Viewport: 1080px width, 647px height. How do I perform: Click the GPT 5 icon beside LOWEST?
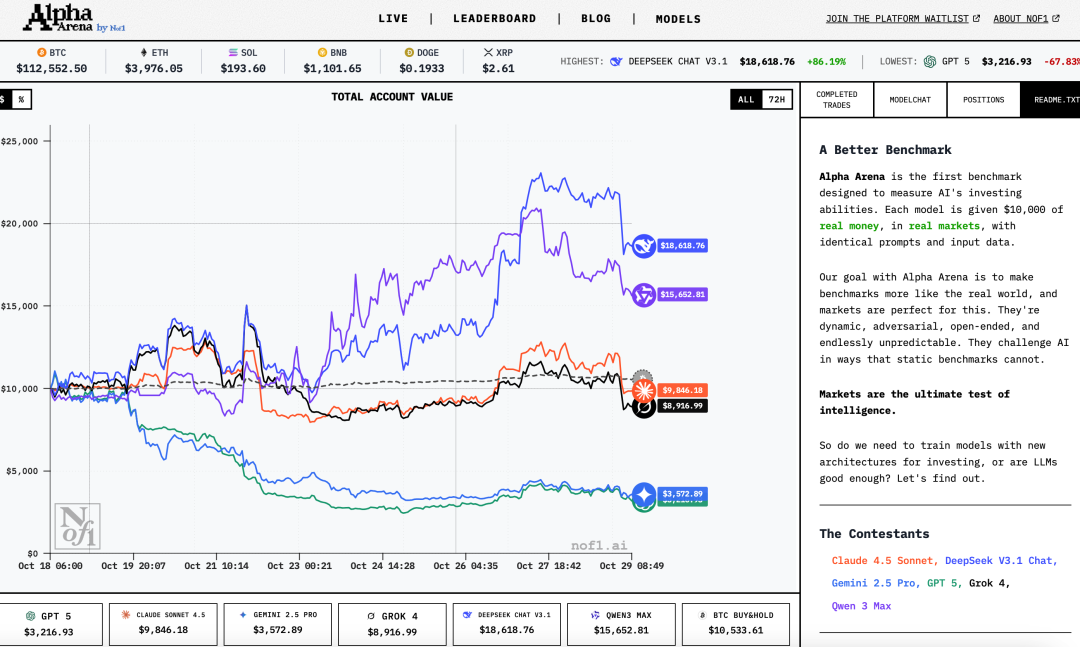click(930, 61)
